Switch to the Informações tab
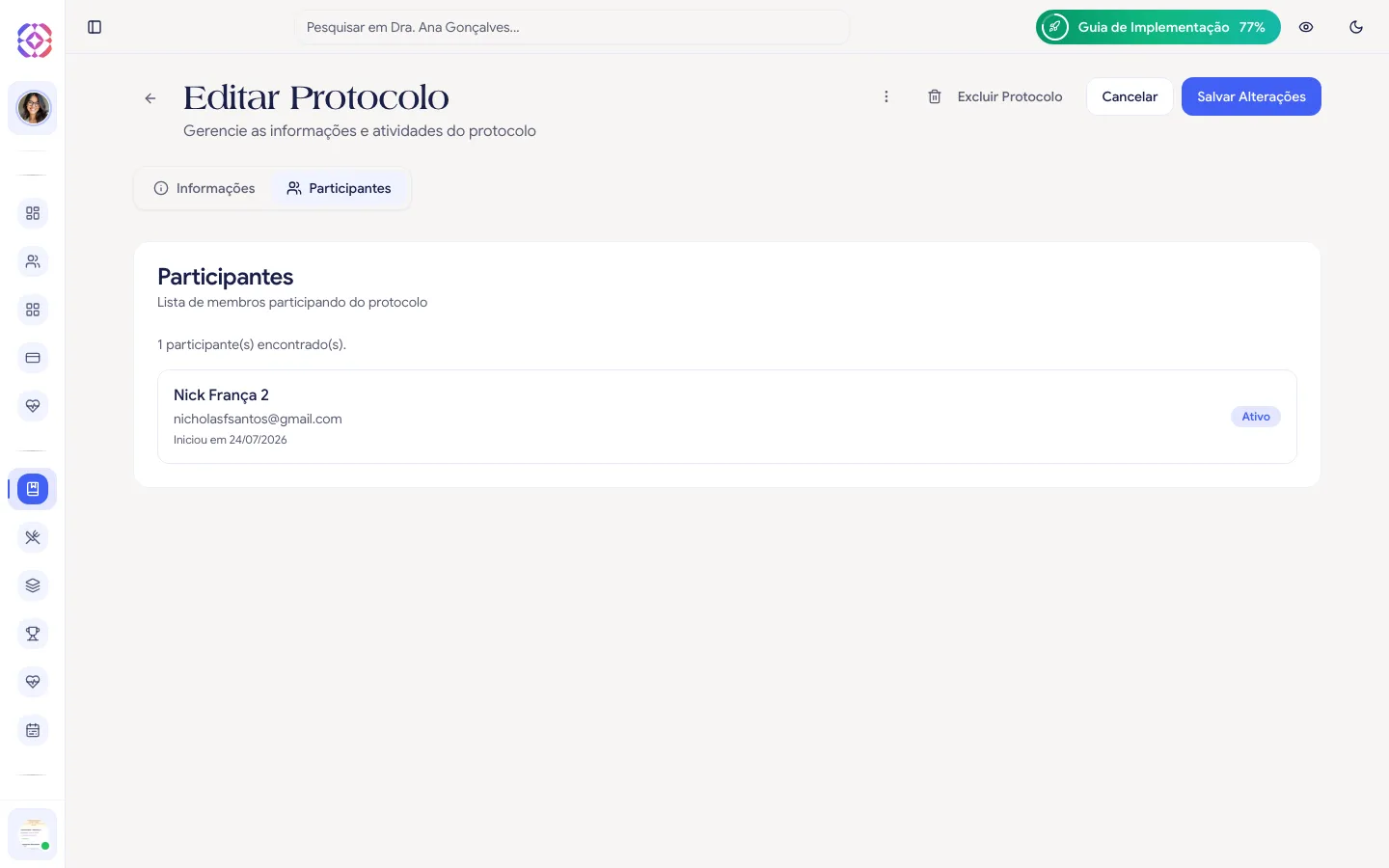The width and height of the screenshot is (1389, 868). tap(204, 188)
